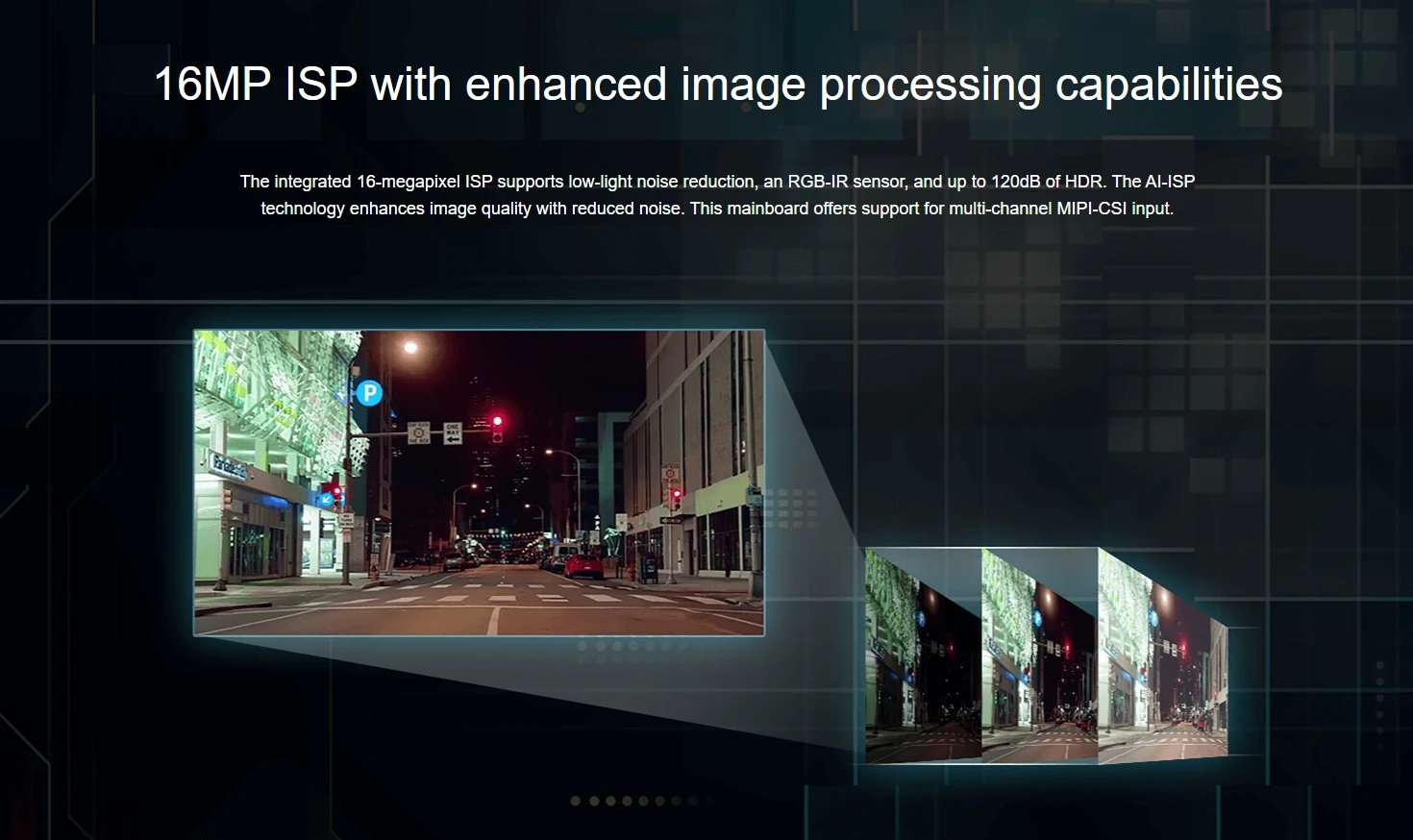The width and height of the screenshot is (1413, 840).
Task: Click the red traffic light on right sidewalk
Action: click(676, 497)
